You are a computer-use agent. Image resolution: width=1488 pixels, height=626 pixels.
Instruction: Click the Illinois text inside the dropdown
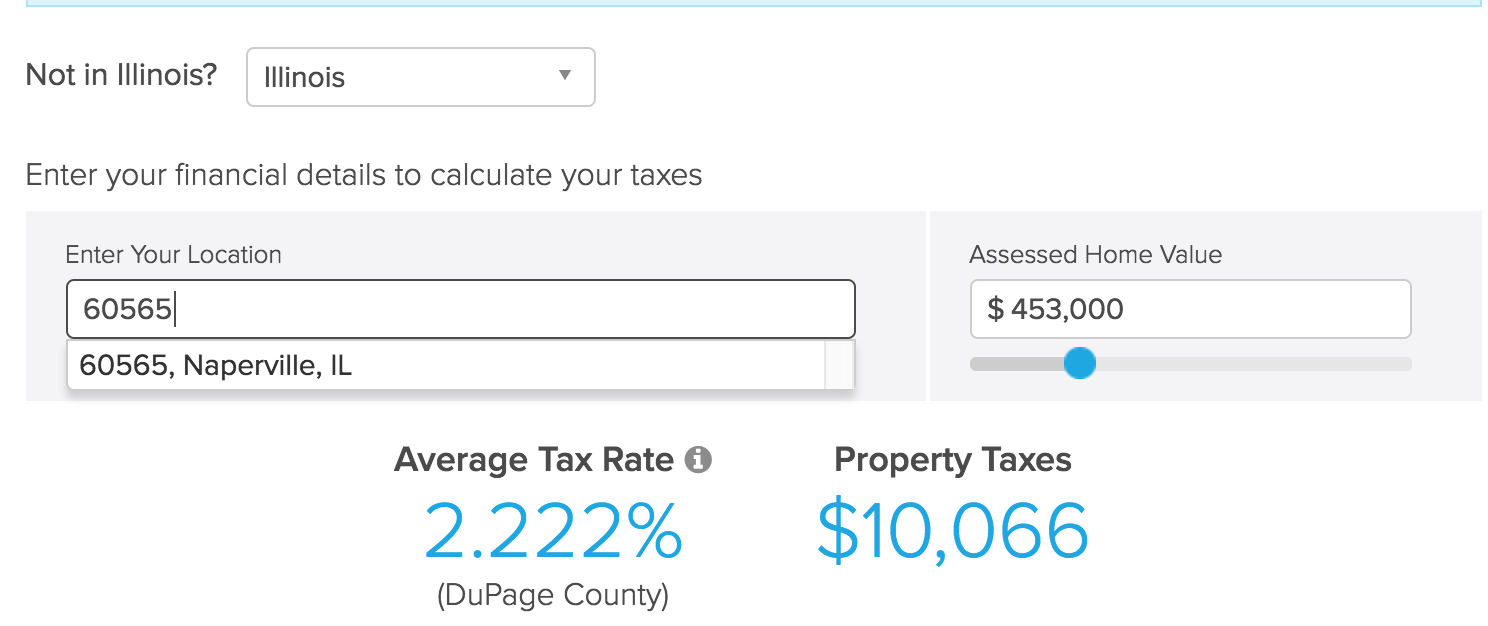[303, 77]
